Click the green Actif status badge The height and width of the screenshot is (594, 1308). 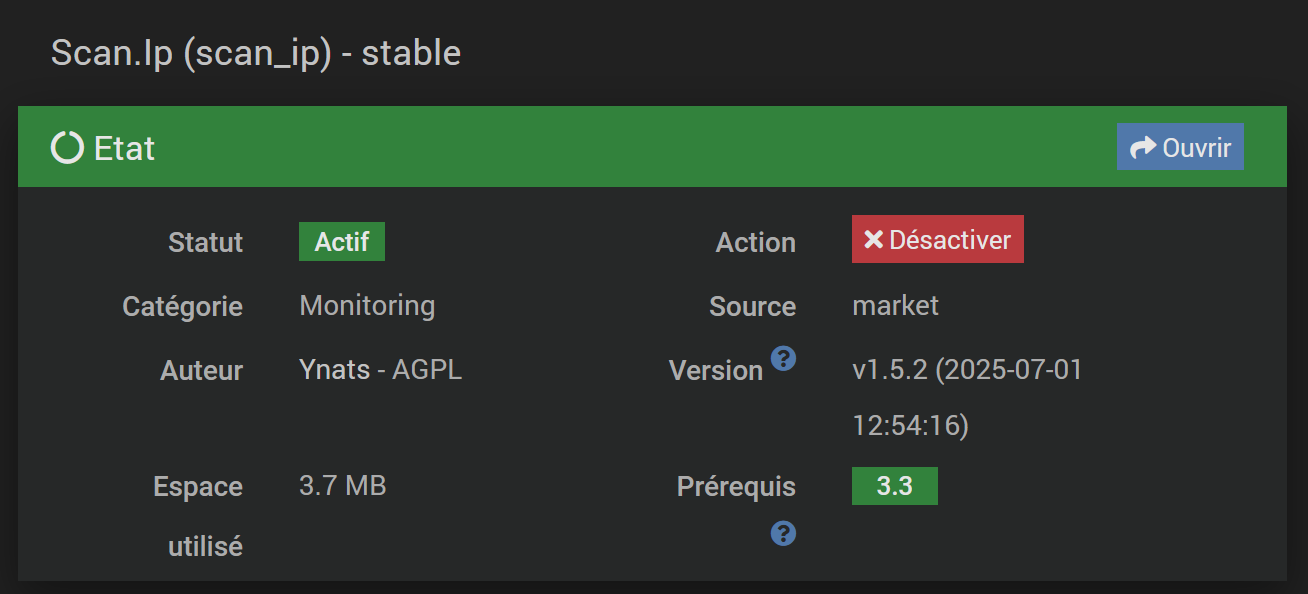[x=342, y=242]
